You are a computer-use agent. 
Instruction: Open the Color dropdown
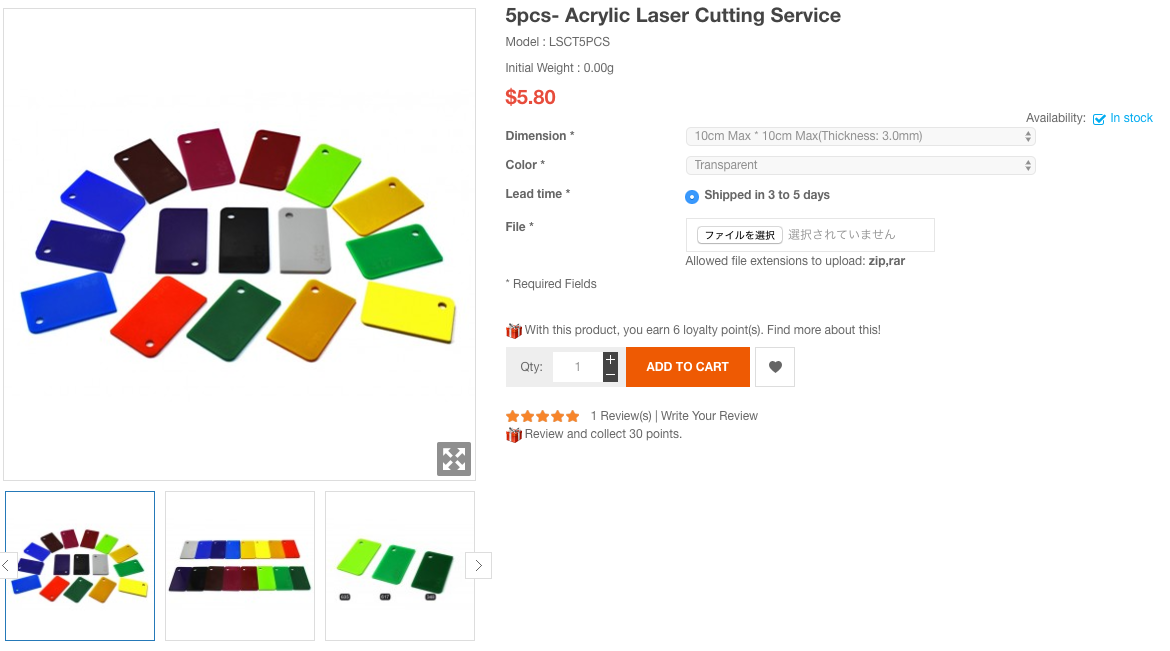pos(860,165)
